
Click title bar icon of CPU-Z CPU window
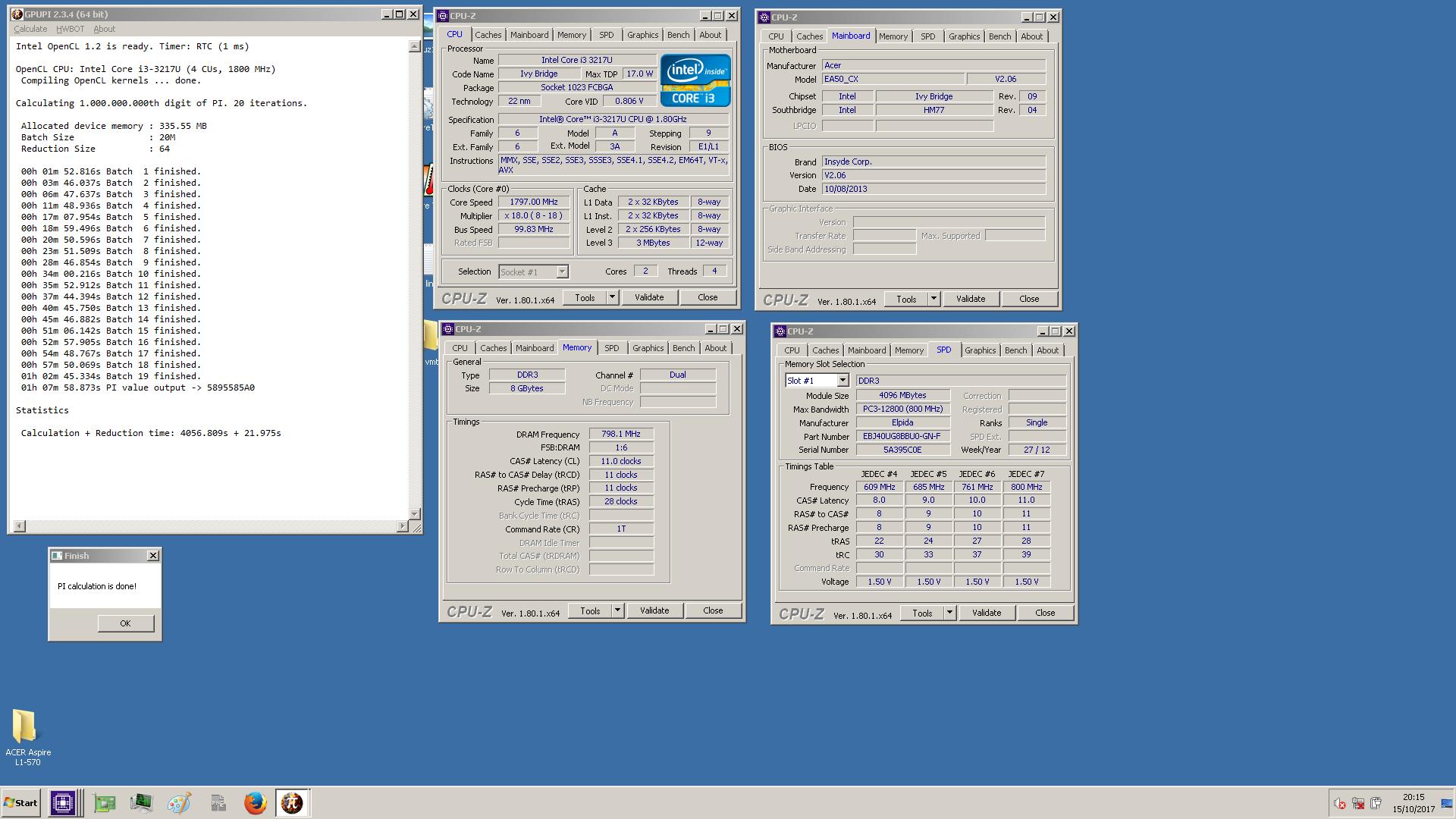pyautogui.click(x=443, y=16)
